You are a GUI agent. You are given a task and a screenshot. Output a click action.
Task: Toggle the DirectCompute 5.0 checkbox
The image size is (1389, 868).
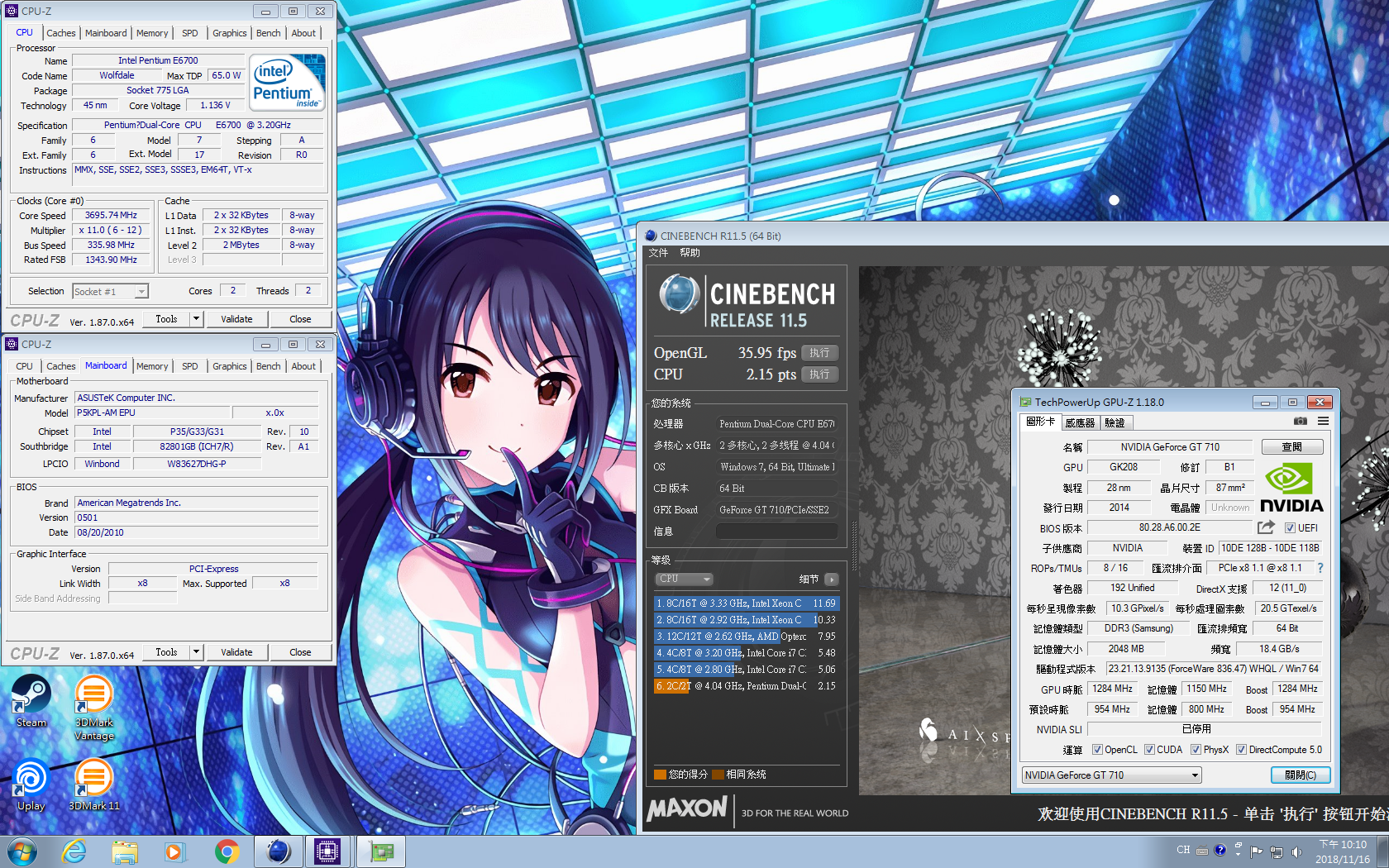tap(1241, 750)
